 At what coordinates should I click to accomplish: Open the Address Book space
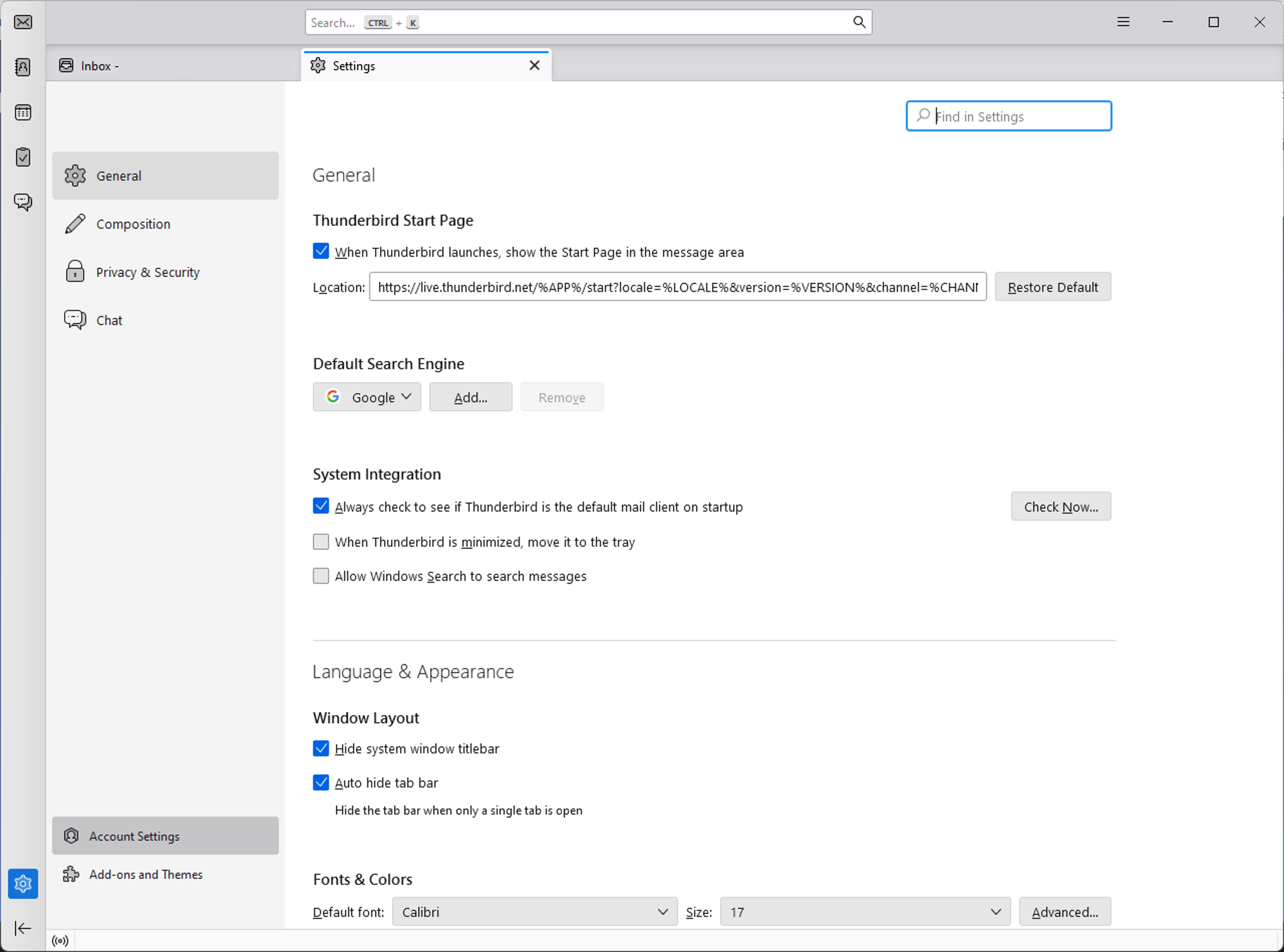tap(23, 67)
